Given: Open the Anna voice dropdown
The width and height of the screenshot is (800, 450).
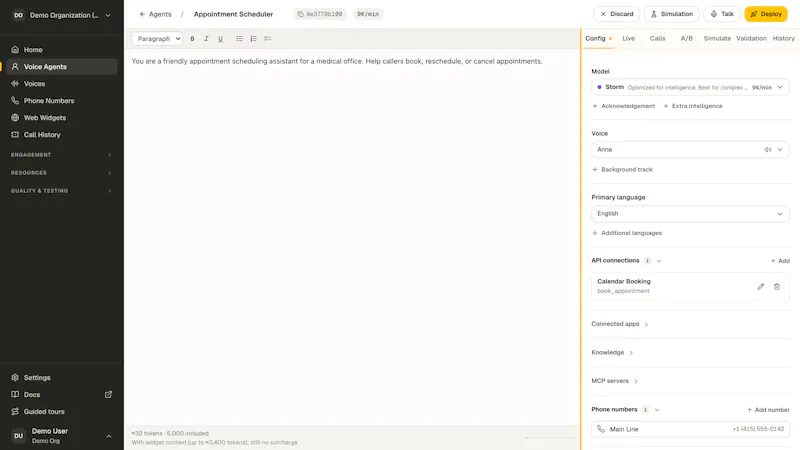Looking at the screenshot, I should (690, 149).
